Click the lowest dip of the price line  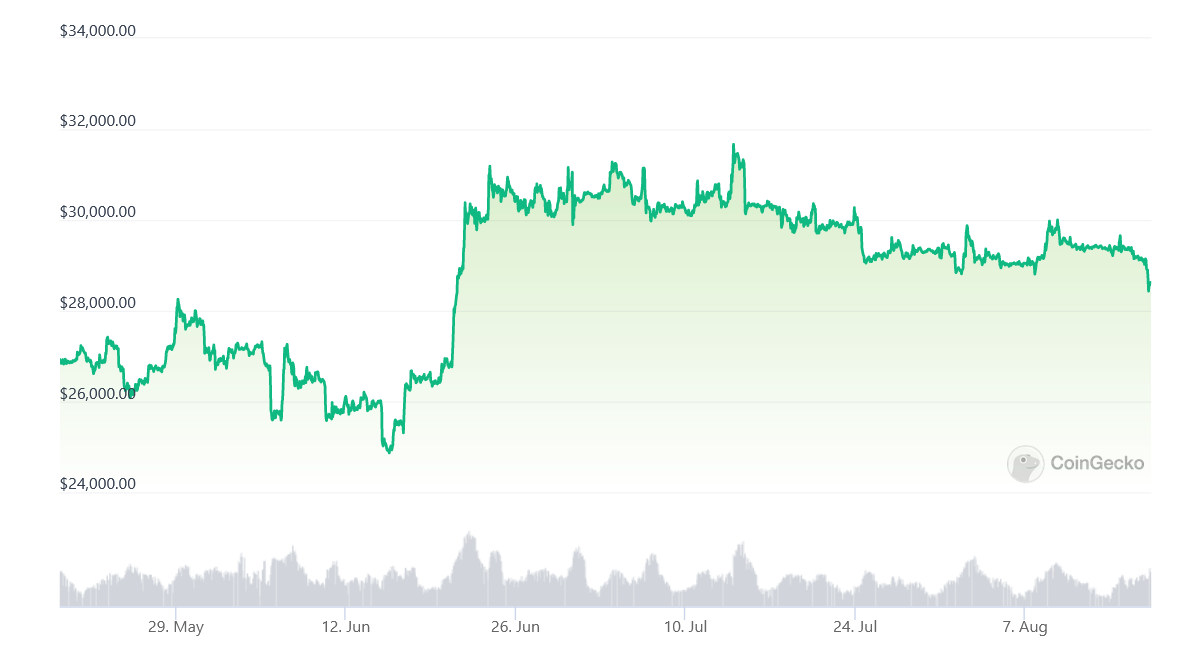389,452
